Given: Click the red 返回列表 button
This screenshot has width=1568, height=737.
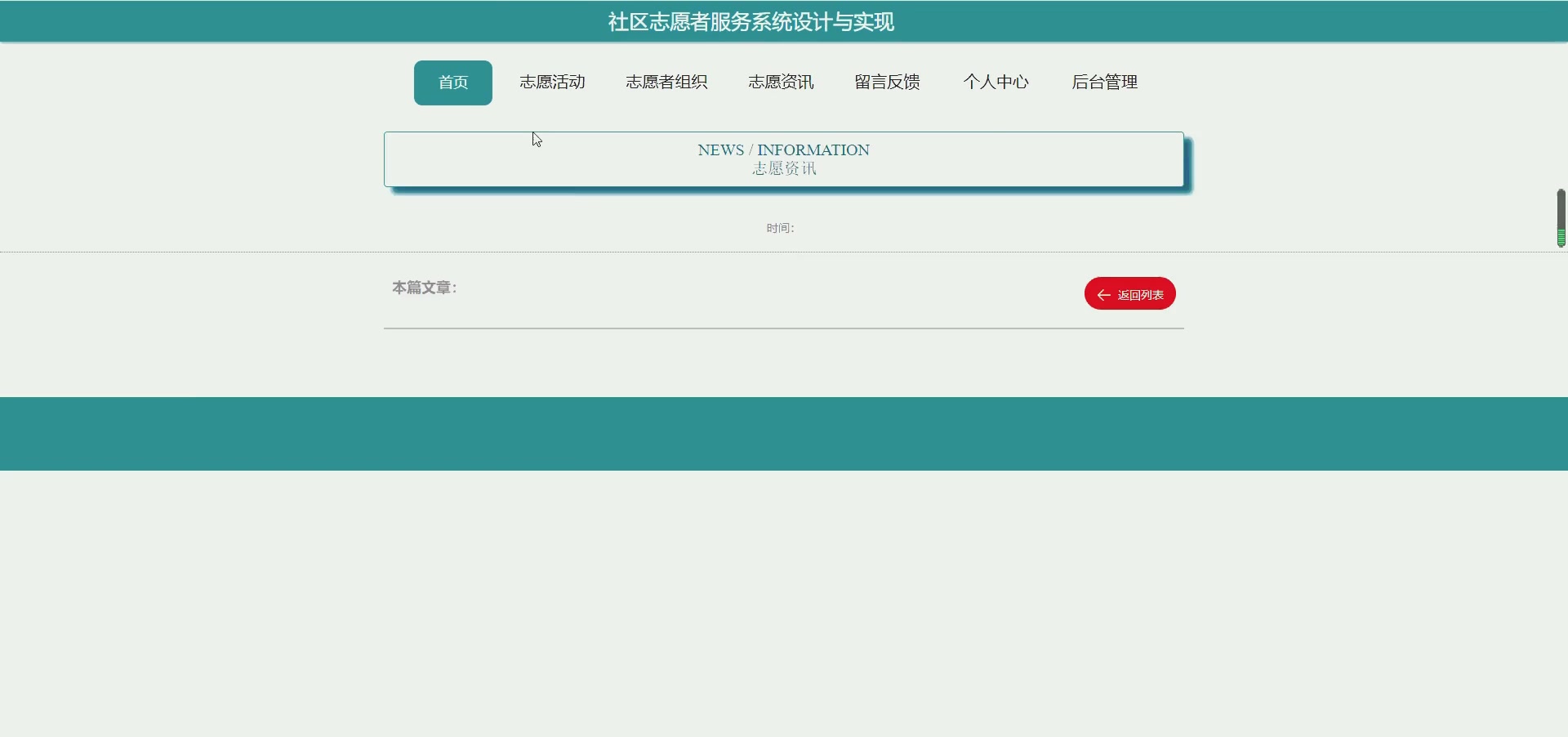Looking at the screenshot, I should click(x=1130, y=294).
